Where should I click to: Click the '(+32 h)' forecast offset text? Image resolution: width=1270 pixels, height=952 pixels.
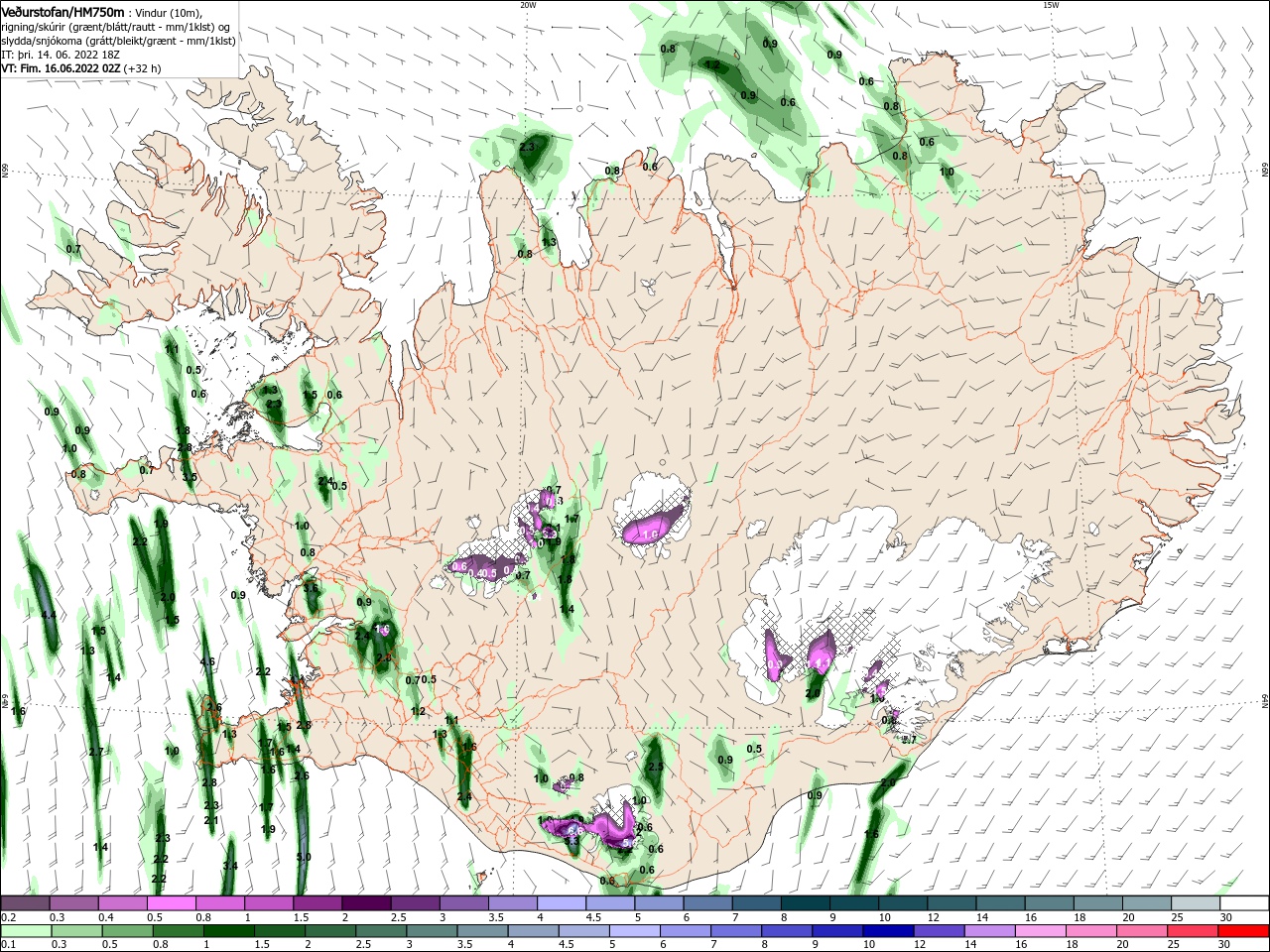point(143,68)
